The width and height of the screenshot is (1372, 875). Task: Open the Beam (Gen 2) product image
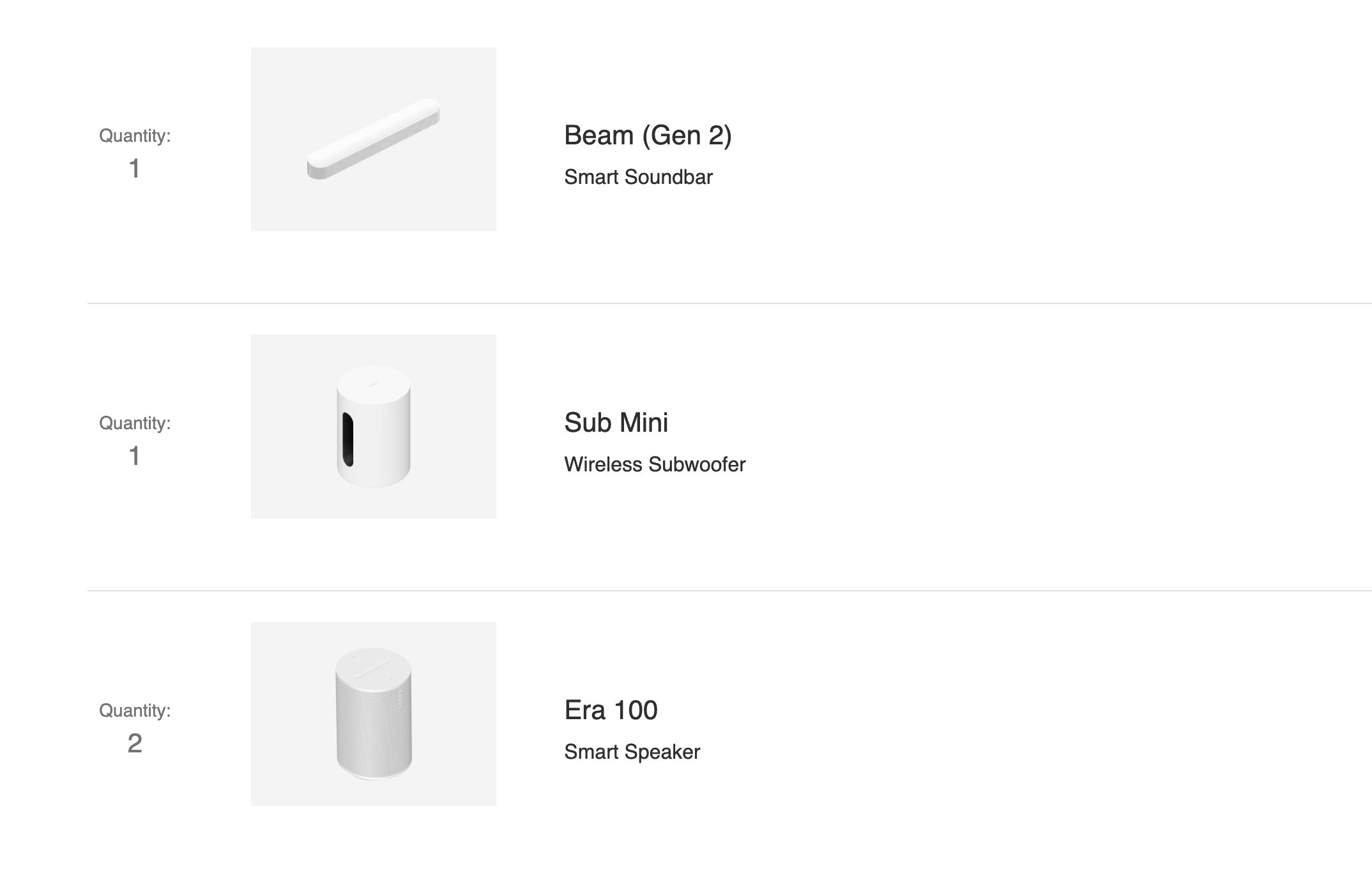(x=373, y=139)
